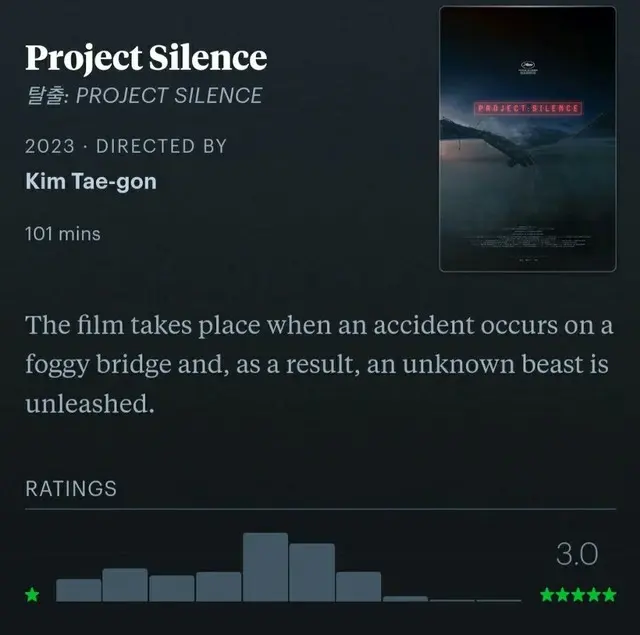Click the RATINGS section header
The height and width of the screenshot is (635, 640).
click(71, 488)
